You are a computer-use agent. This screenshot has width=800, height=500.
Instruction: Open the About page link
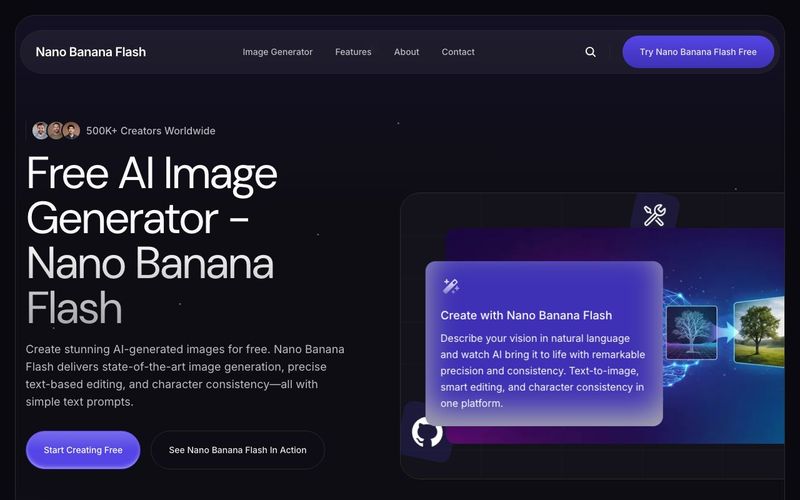[x=407, y=52]
